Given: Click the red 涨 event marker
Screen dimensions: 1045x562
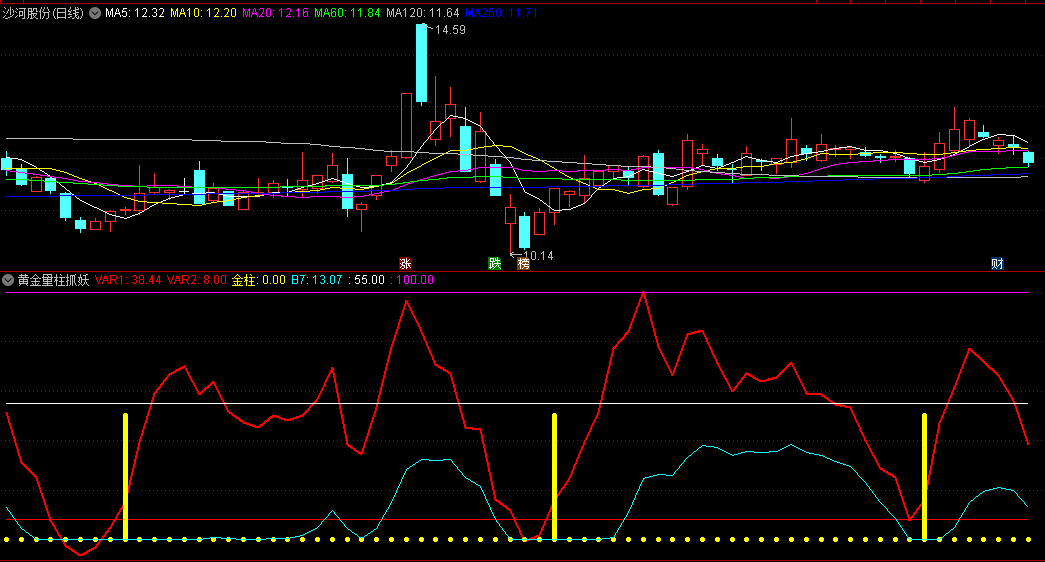Looking at the screenshot, I should 405,263.
